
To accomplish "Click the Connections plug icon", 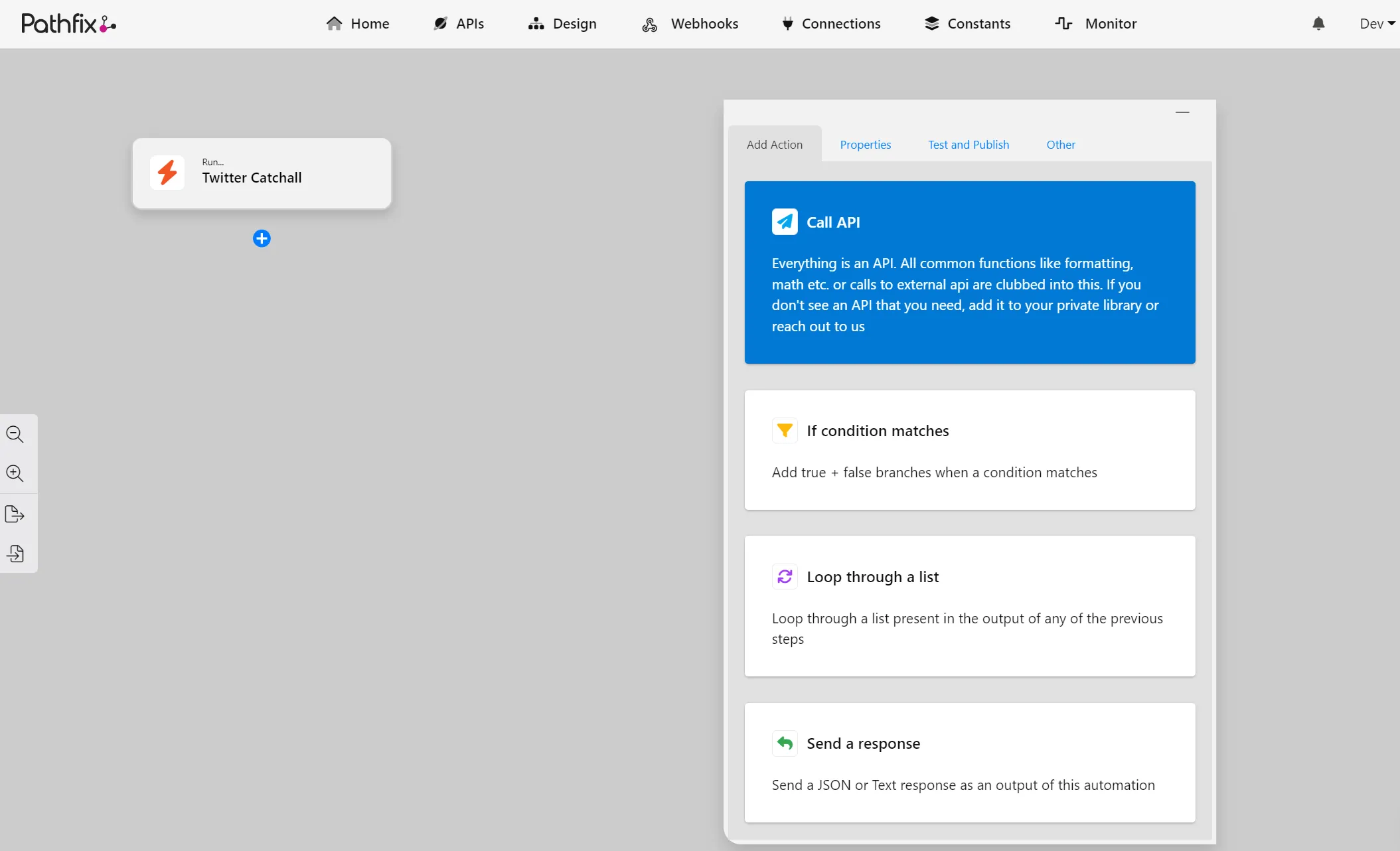I will [x=787, y=24].
